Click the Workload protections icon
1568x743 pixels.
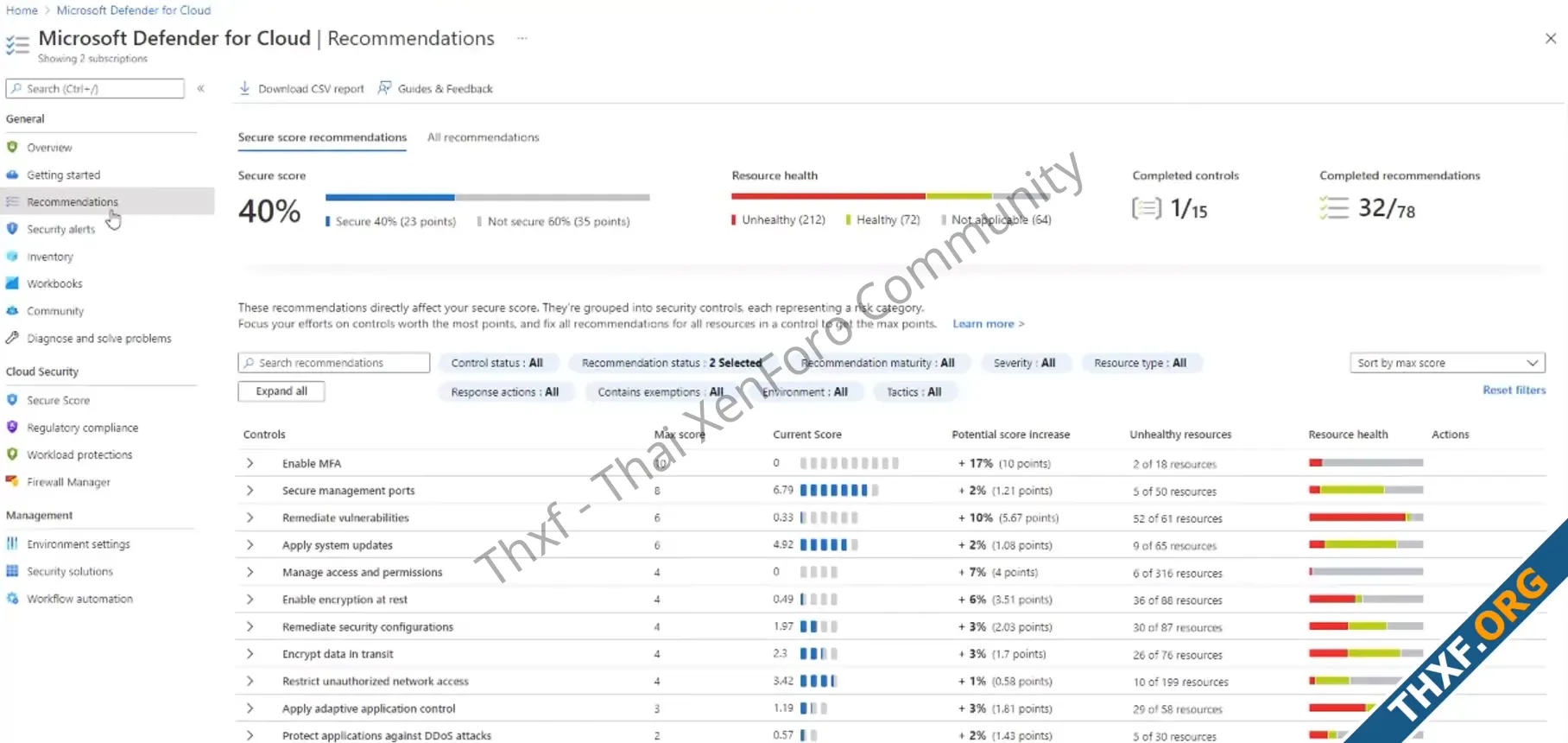click(12, 454)
